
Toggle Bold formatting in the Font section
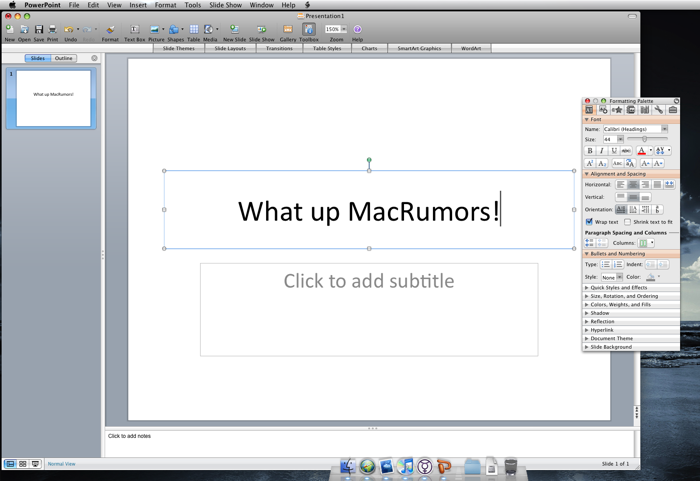tap(590, 151)
